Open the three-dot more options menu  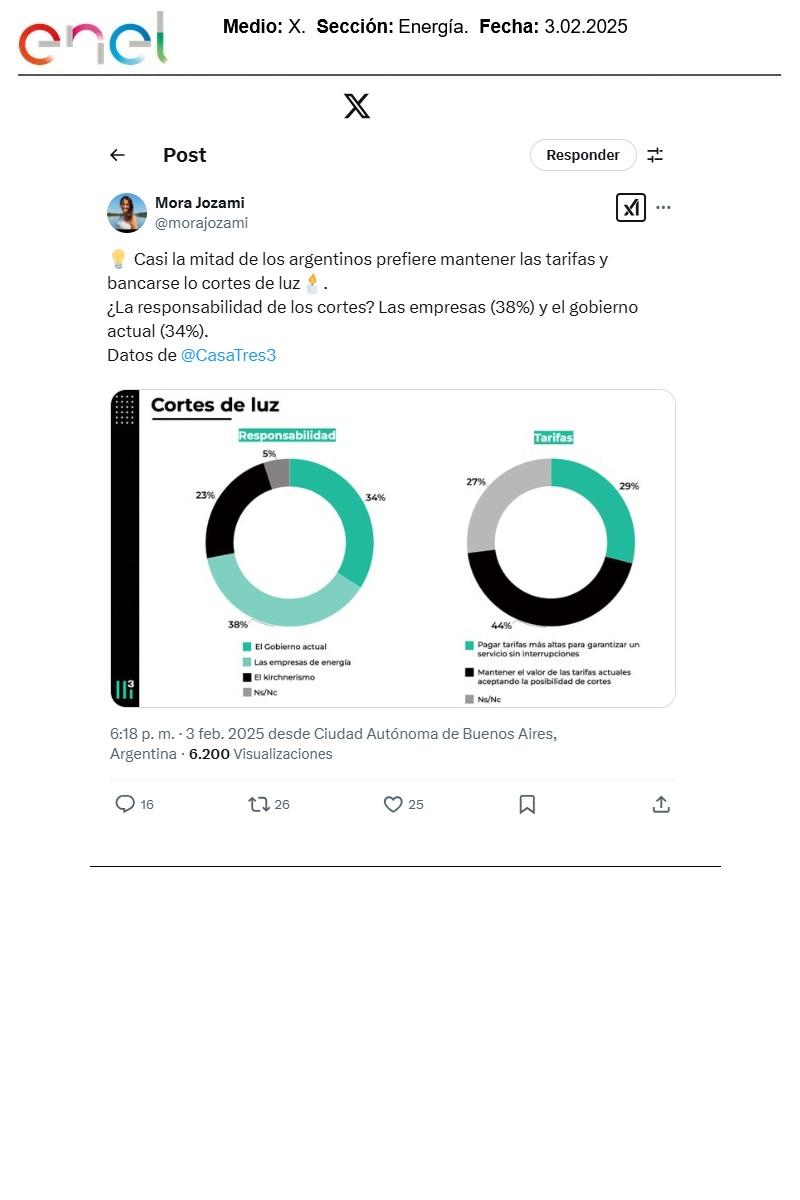tap(663, 208)
